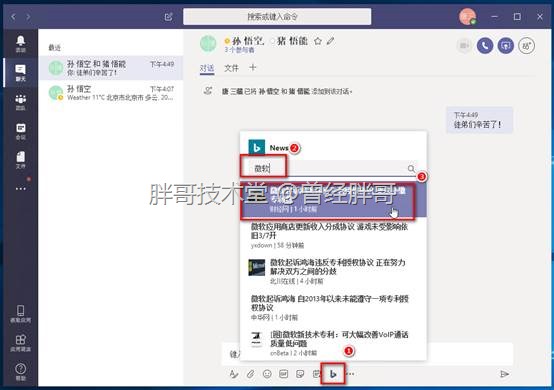The image size is (554, 390).
Task: Go forward with the right arrow
Action: coord(28,17)
